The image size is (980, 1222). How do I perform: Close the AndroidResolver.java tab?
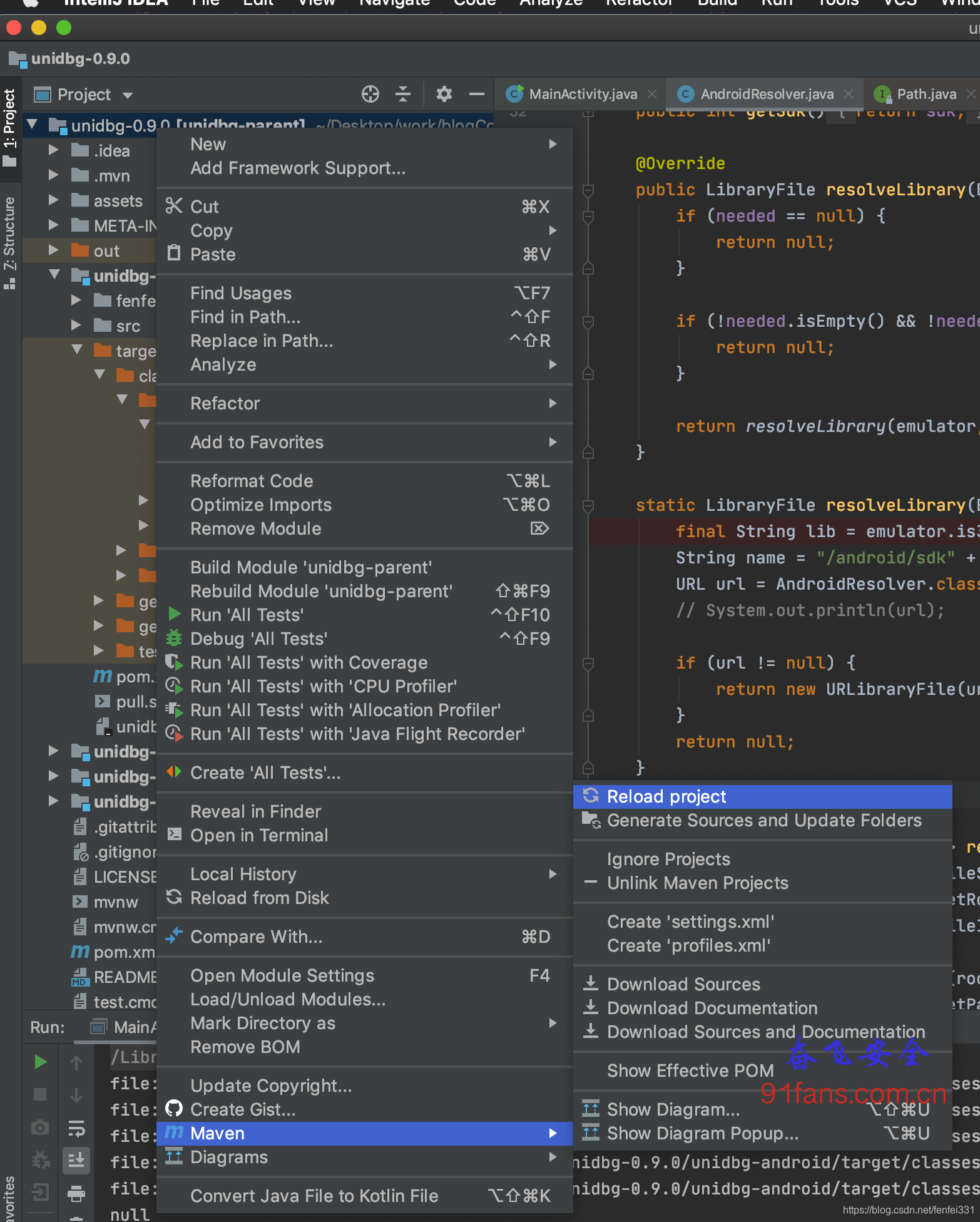pyautogui.click(x=849, y=94)
